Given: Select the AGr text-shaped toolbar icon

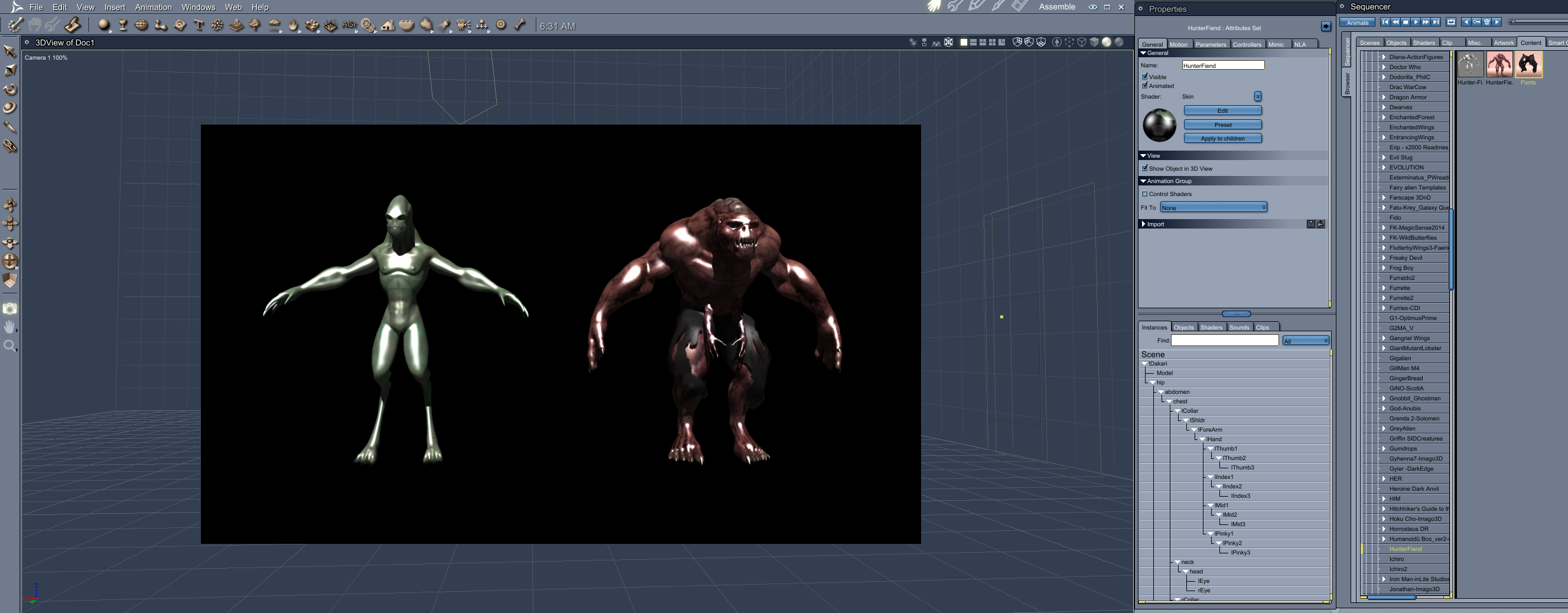Looking at the screenshot, I should (x=349, y=25).
